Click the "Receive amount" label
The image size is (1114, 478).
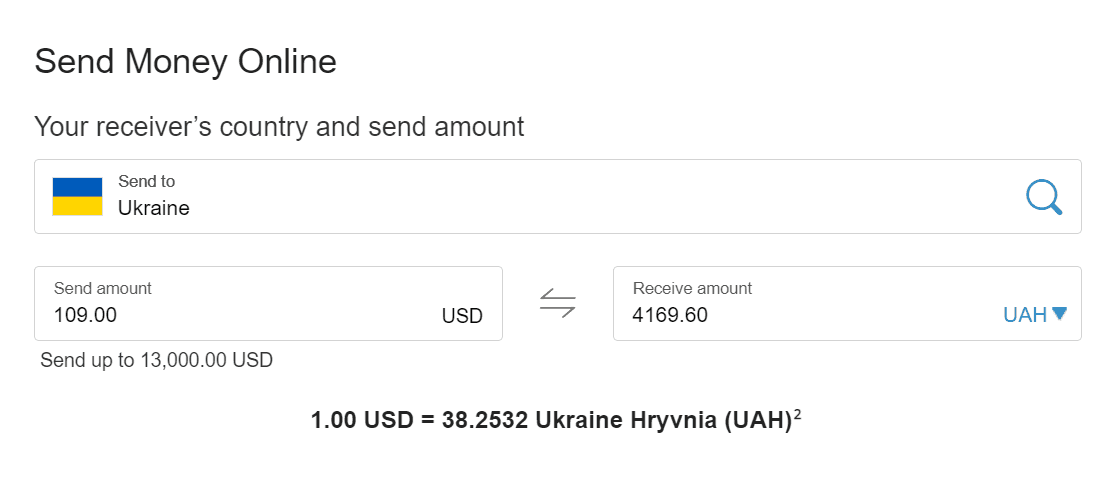(692, 288)
